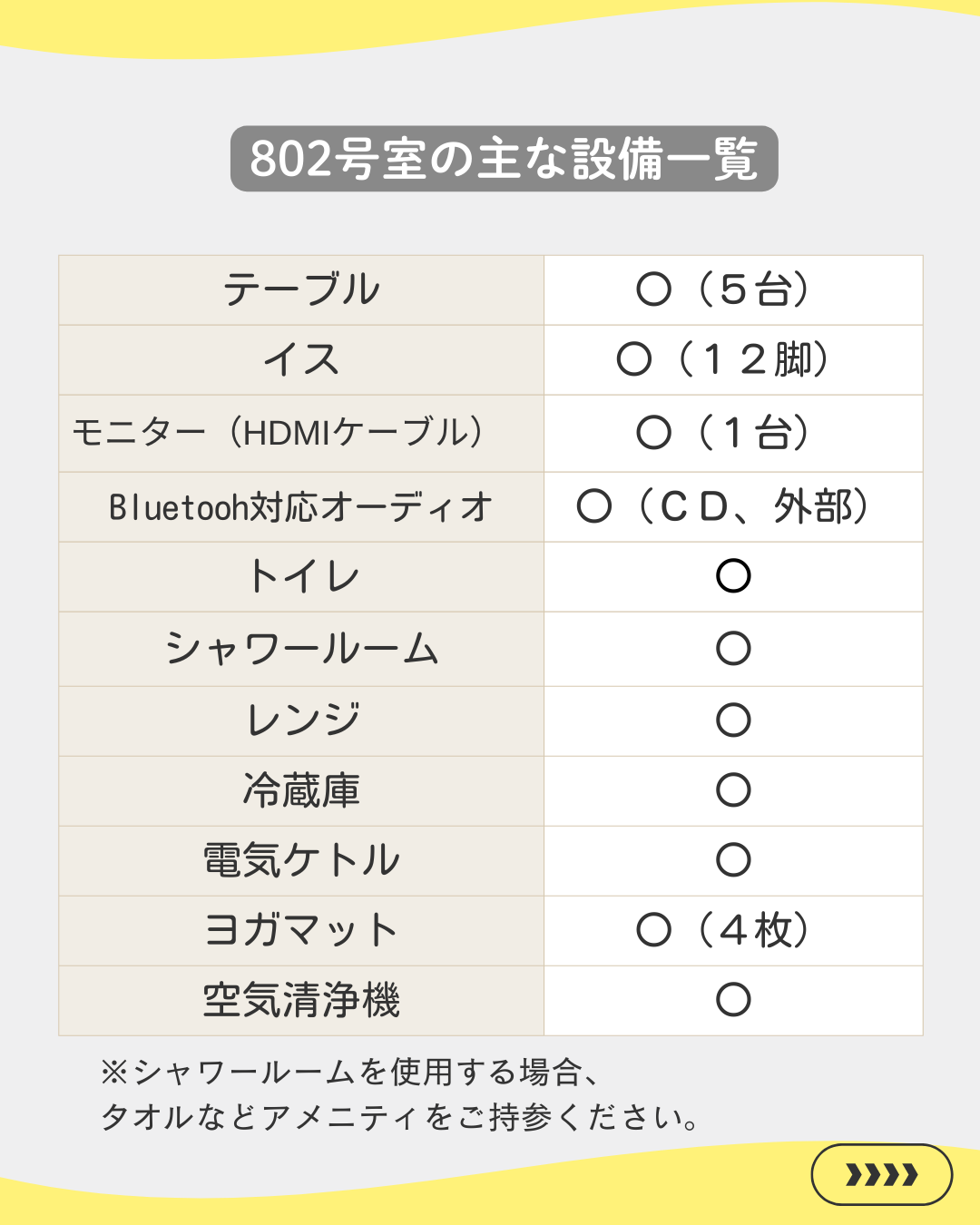Click the ○（１２脚）chair count value

724,360
